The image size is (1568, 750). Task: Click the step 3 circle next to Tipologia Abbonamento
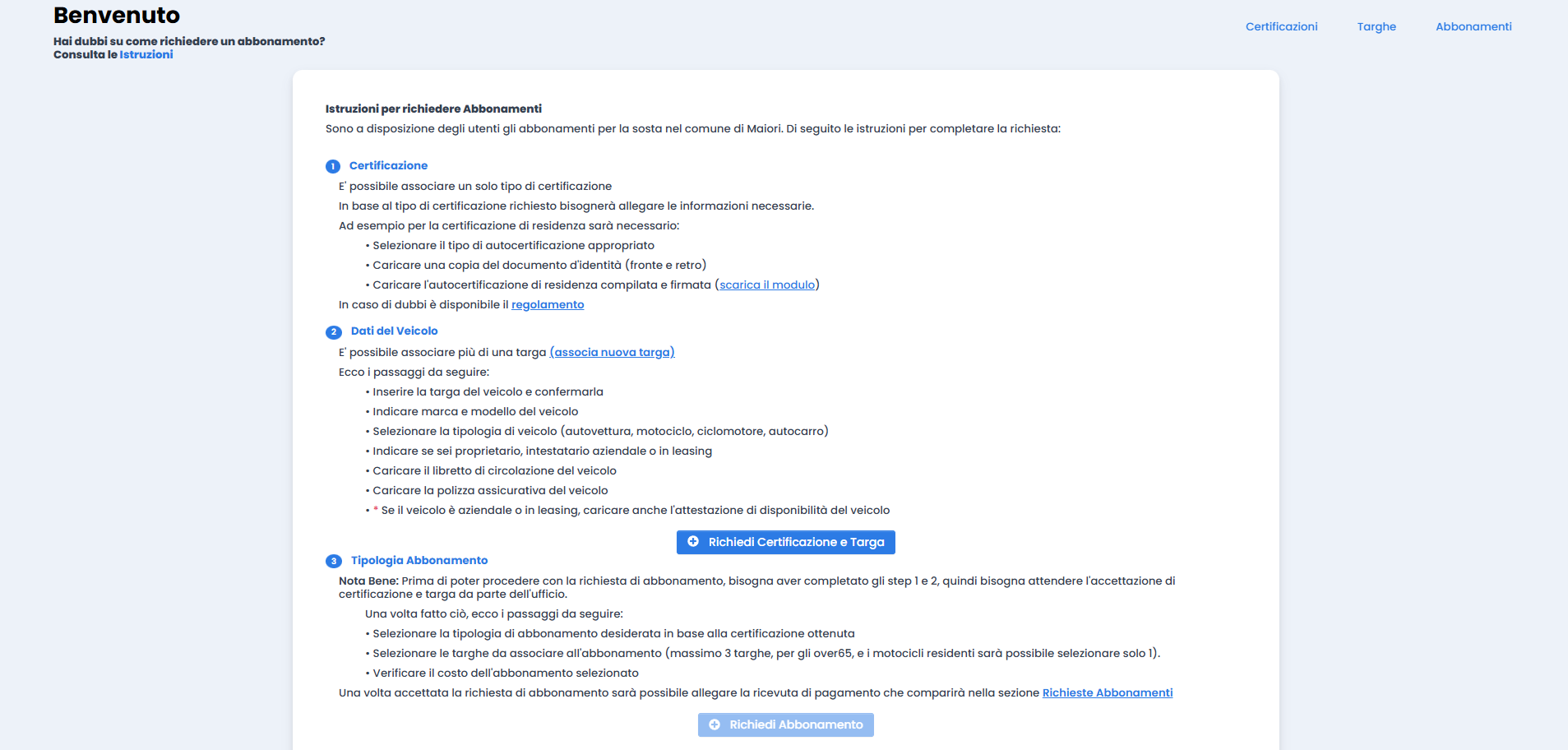click(x=333, y=560)
